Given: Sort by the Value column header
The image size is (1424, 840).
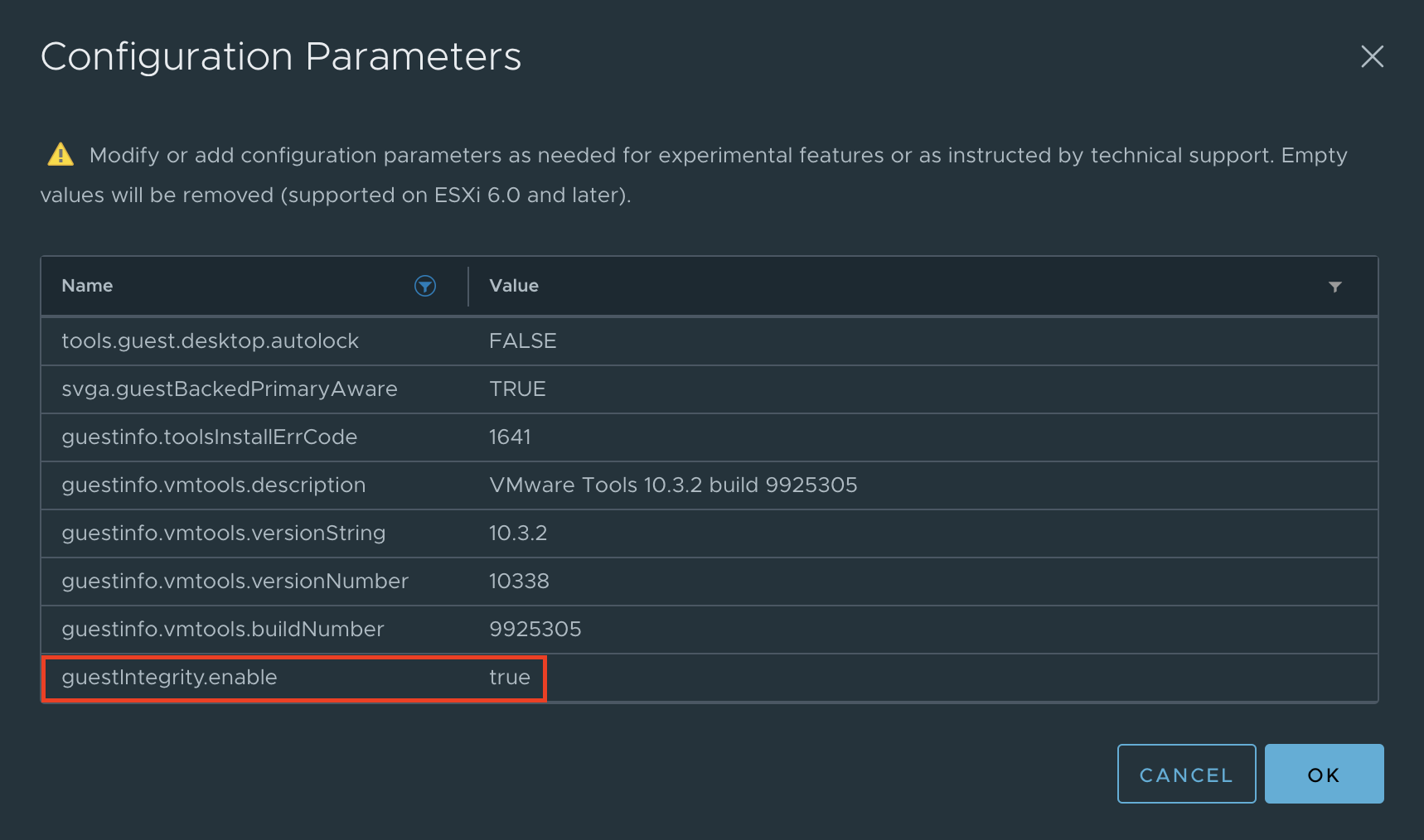Looking at the screenshot, I should pyautogui.click(x=514, y=286).
